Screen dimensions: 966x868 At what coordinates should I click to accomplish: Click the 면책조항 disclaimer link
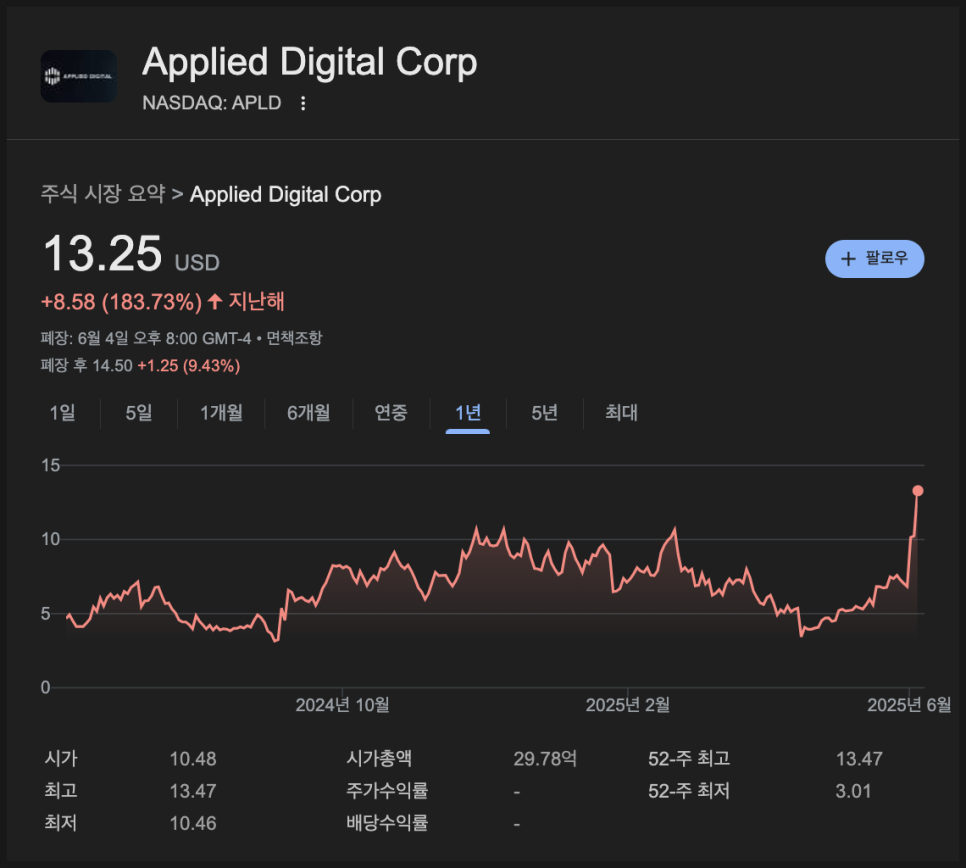click(x=294, y=338)
